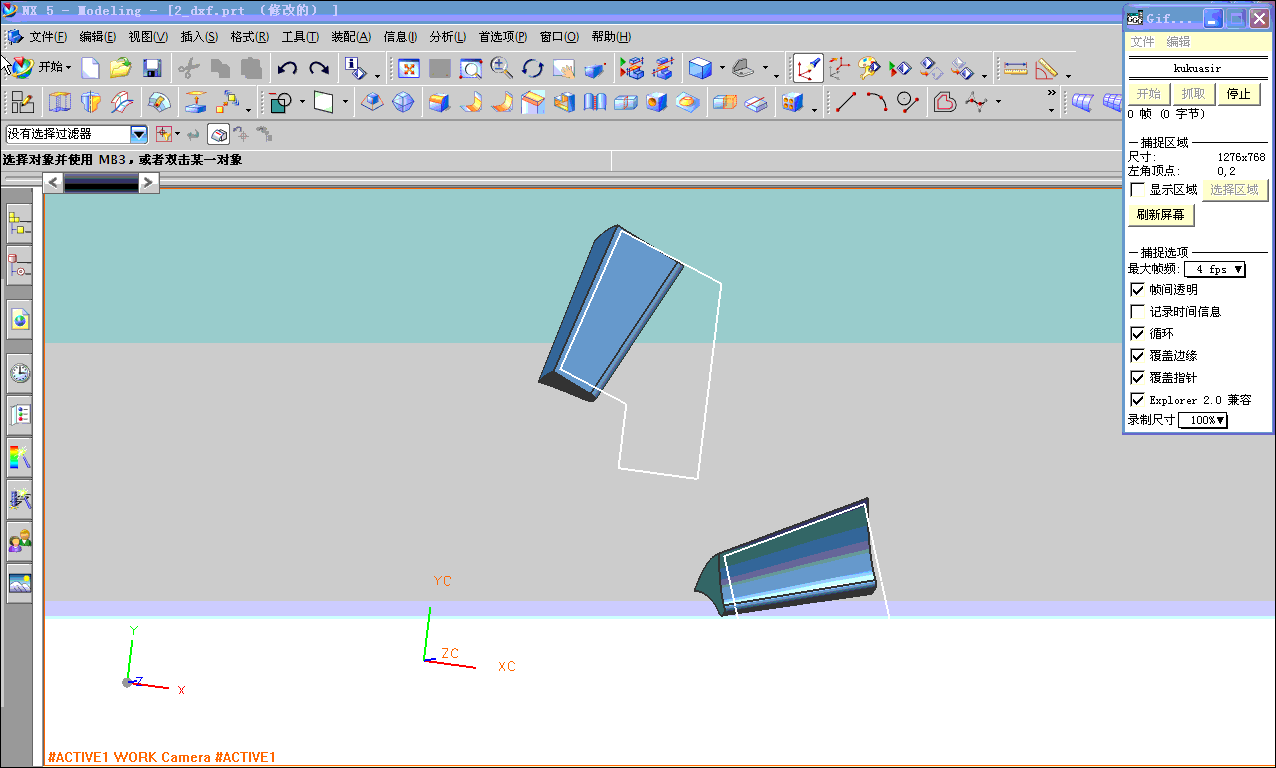Undo the last action
The width and height of the screenshot is (1276, 768).
click(288, 68)
